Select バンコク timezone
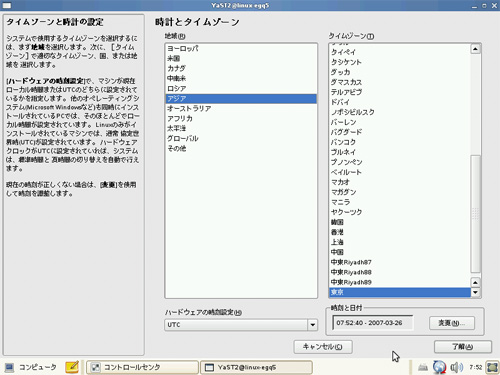Image resolution: width=500 pixels, height=375 pixels. click(x=400, y=142)
